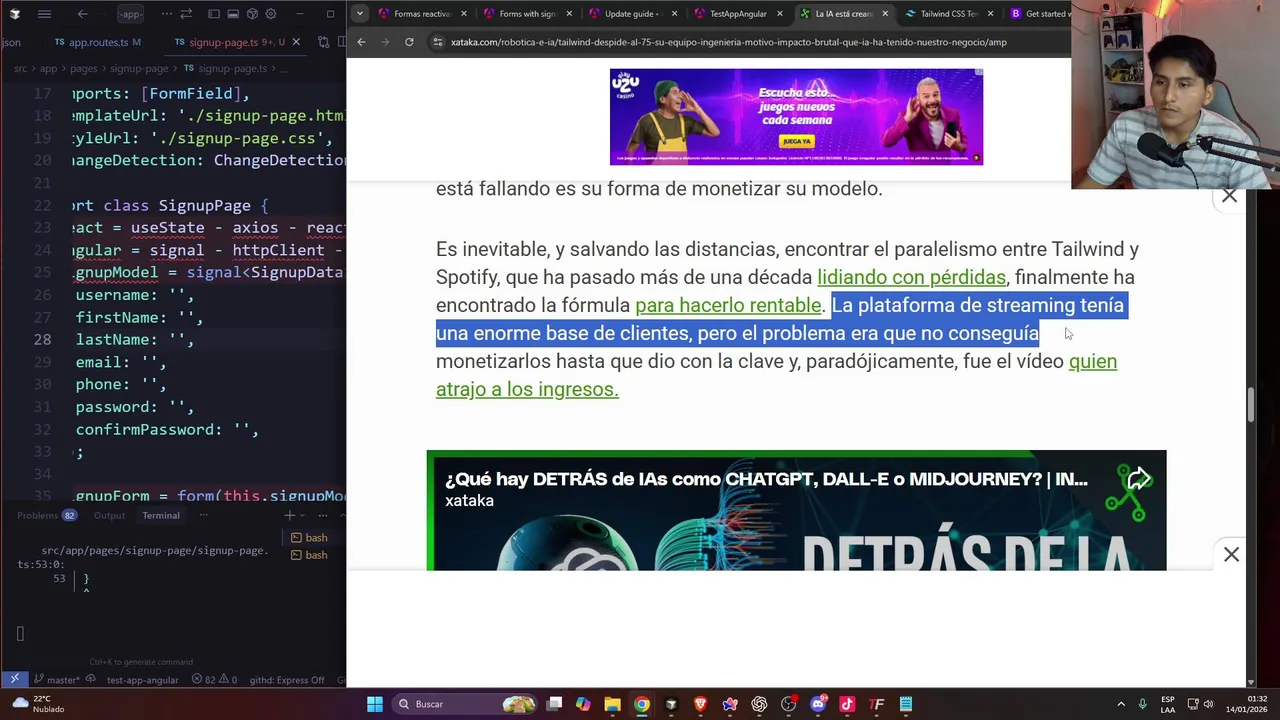
Task: Open the 'lidiando con pérdidas' link
Action: point(911,277)
